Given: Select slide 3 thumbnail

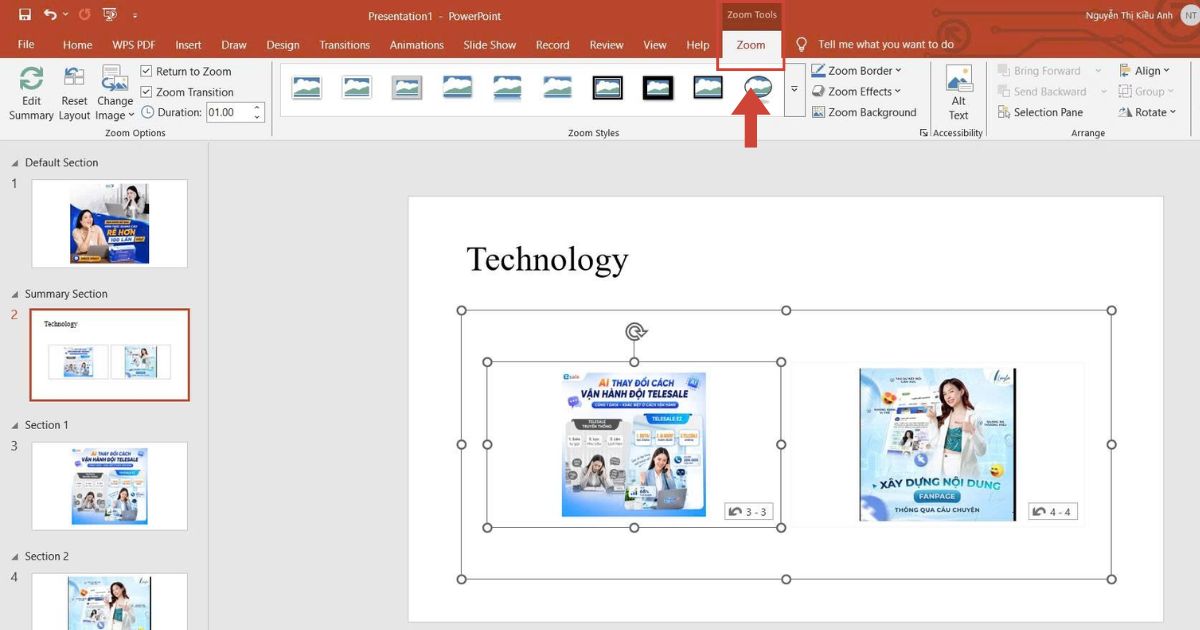Looking at the screenshot, I should point(109,486).
